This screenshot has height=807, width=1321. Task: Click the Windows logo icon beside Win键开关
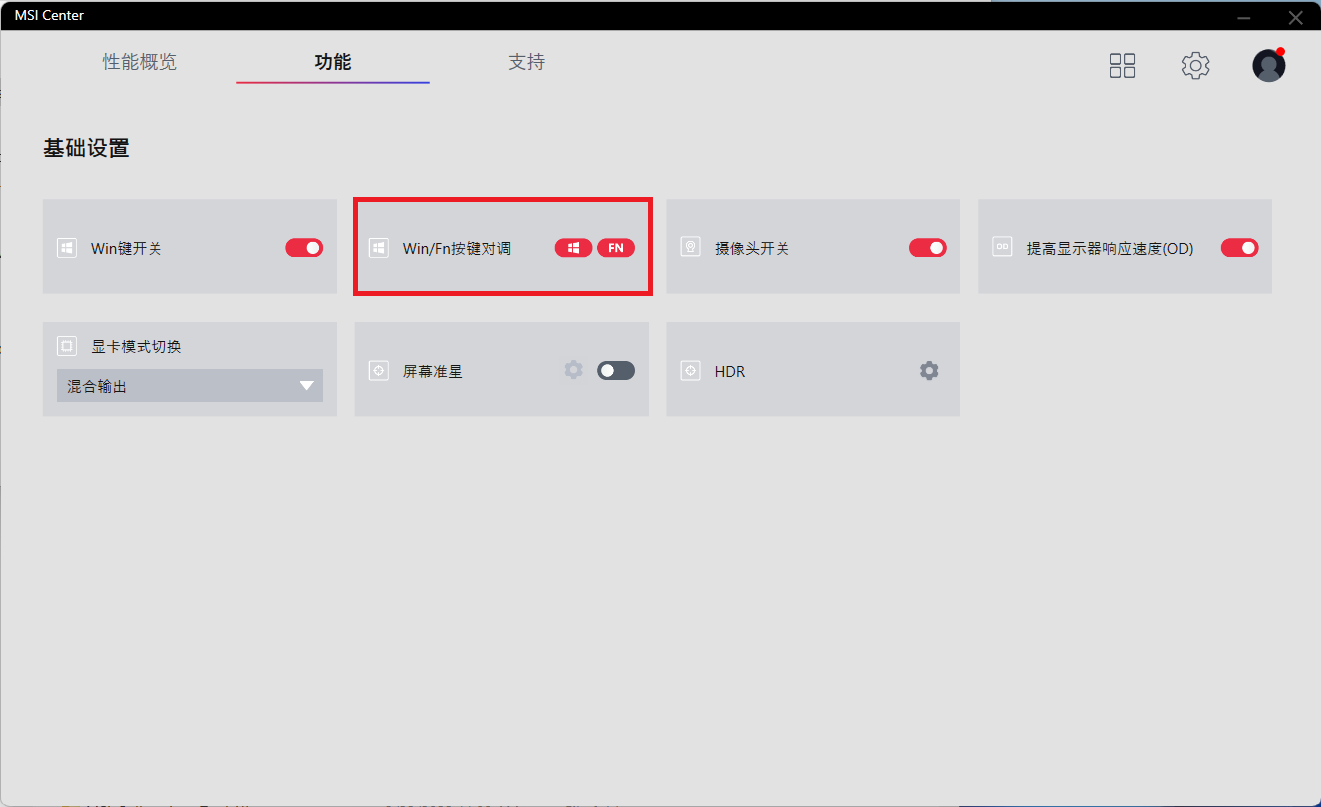[x=67, y=248]
